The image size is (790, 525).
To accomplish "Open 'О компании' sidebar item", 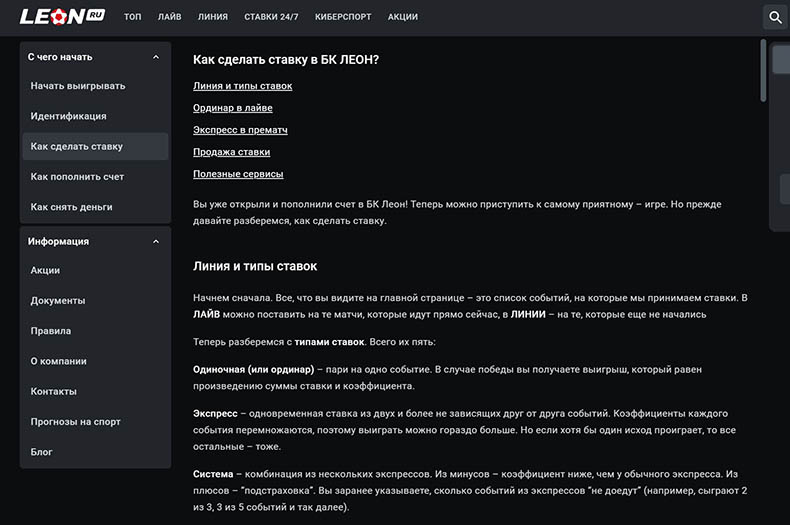I will point(95,361).
